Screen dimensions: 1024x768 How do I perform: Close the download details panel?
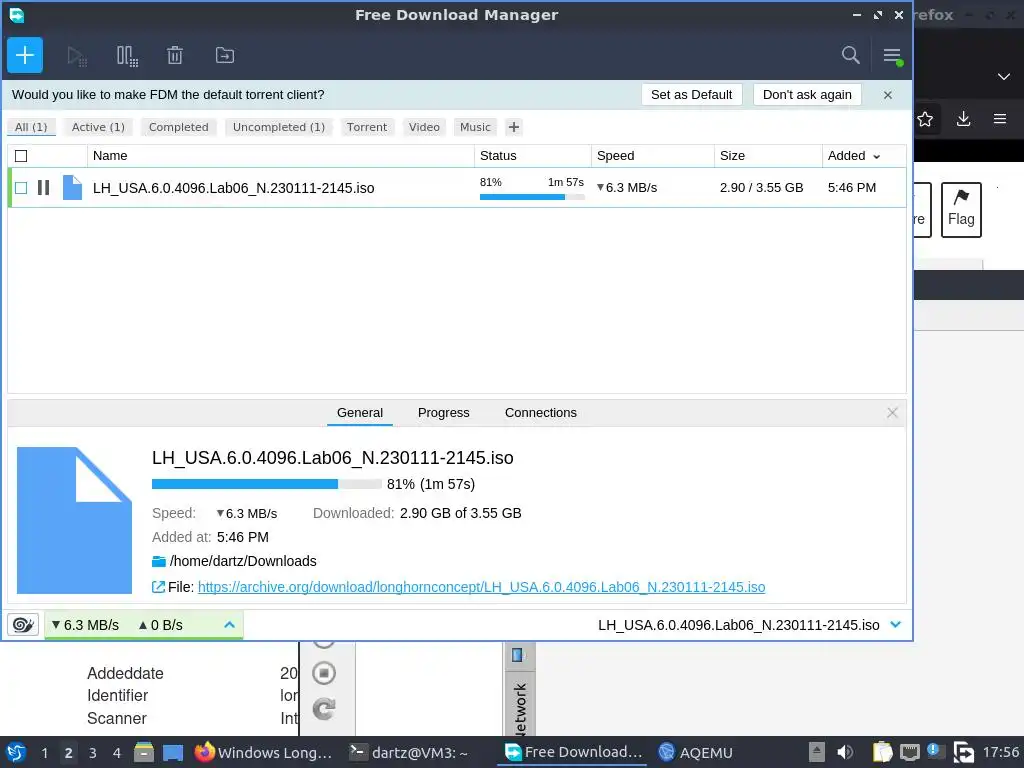(x=892, y=413)
